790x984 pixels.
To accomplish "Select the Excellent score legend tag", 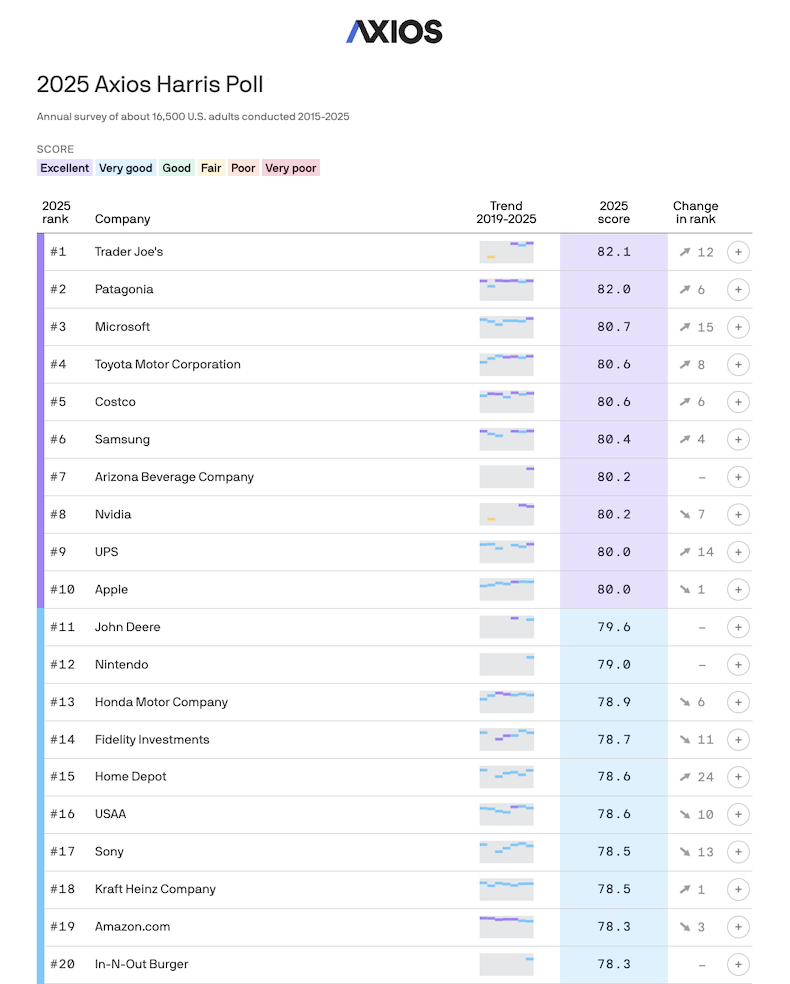I will tap(65, 168).
